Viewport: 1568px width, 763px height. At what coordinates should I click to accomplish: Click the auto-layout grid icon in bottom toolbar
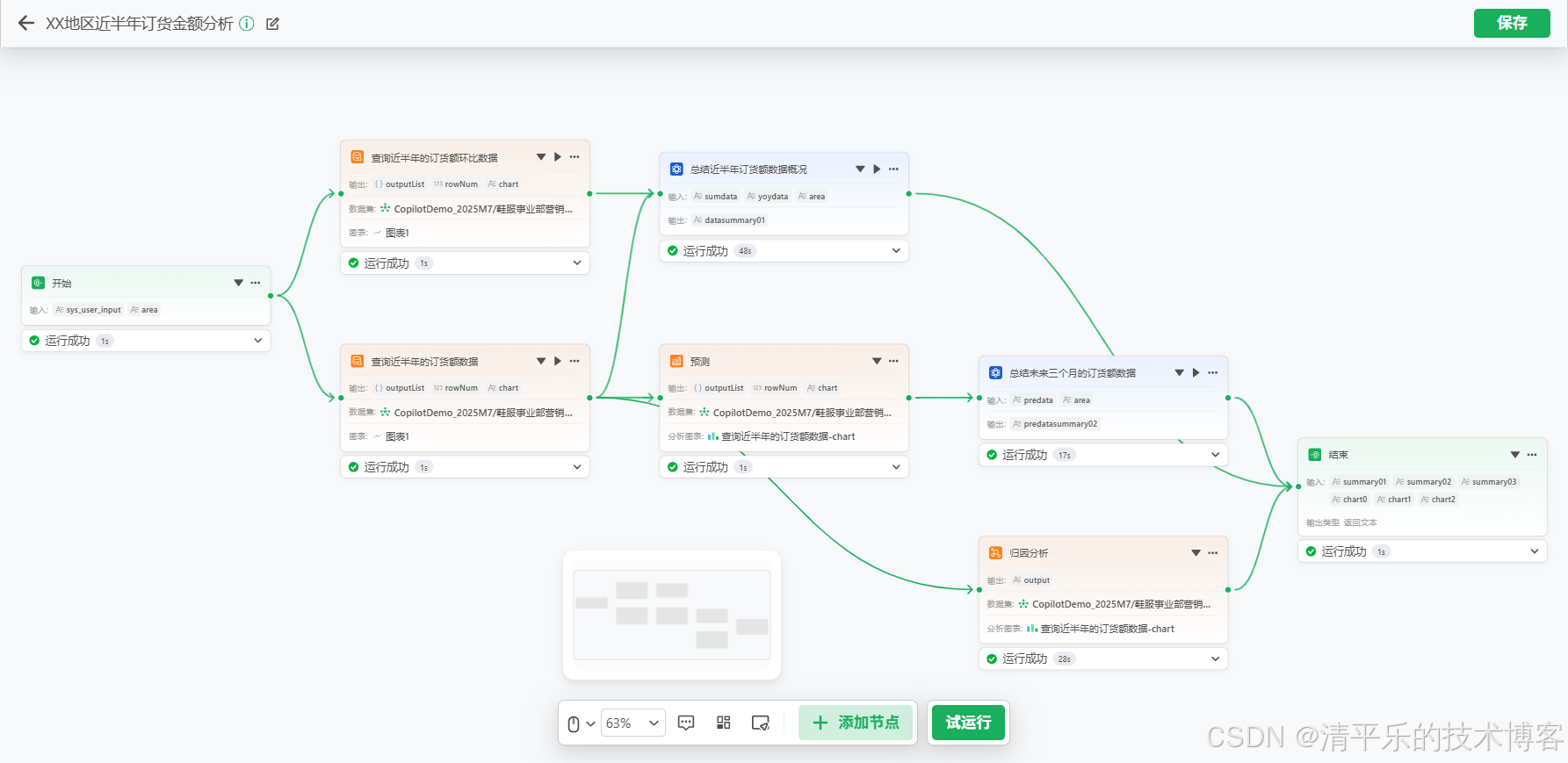(x=724, y=723)
